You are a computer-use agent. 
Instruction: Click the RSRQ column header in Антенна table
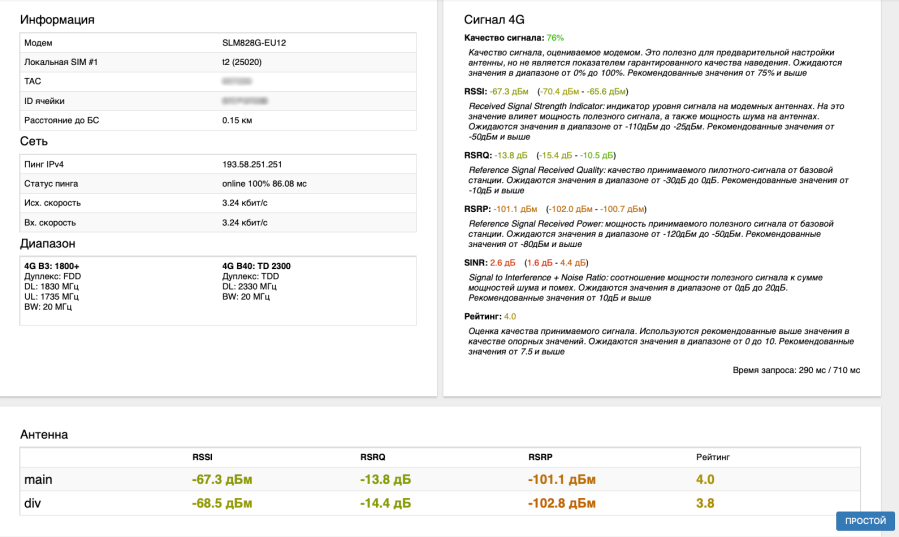pyautogui.click(x=373, y=457)
